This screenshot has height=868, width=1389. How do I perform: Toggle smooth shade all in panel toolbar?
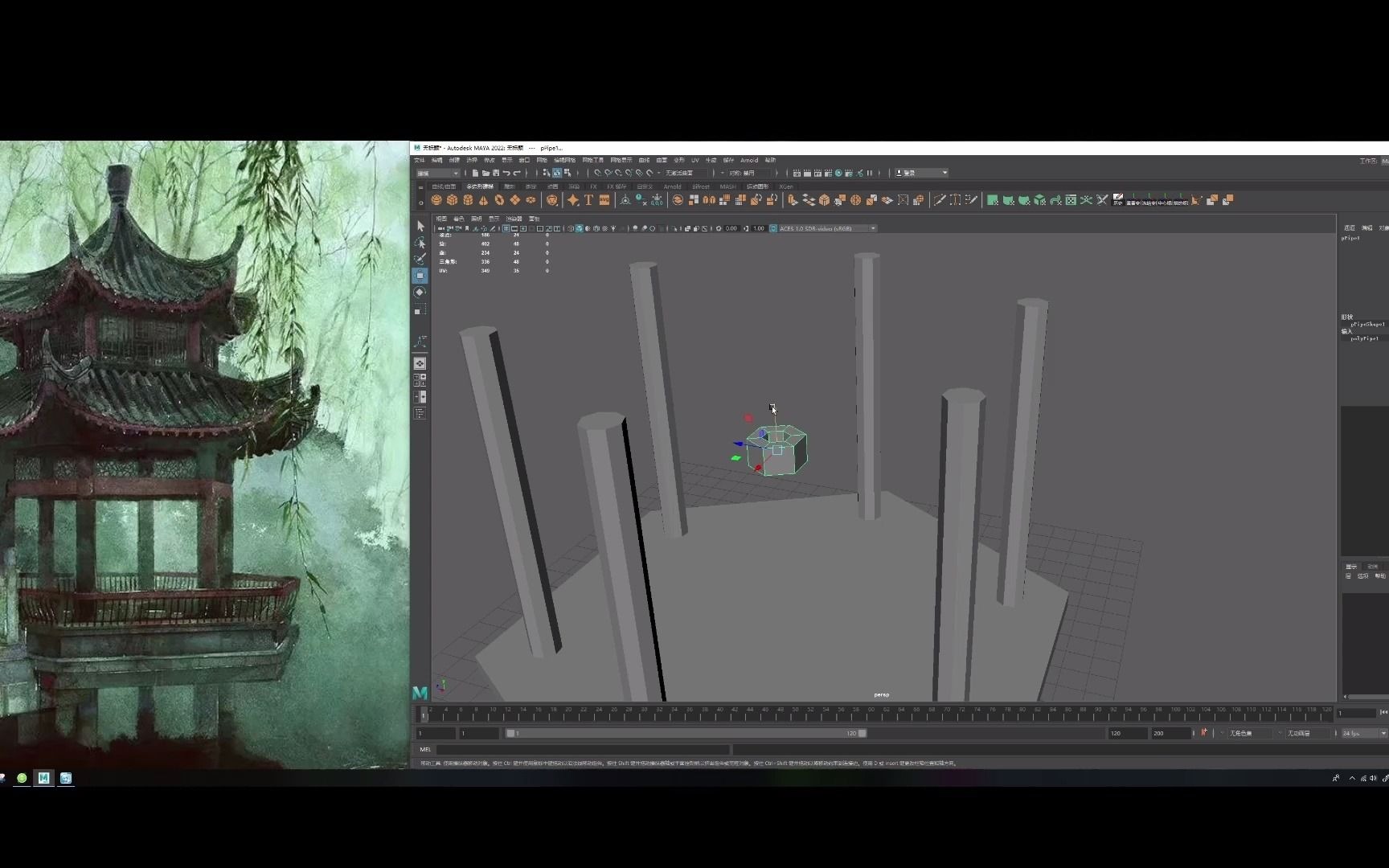point(579,228)
